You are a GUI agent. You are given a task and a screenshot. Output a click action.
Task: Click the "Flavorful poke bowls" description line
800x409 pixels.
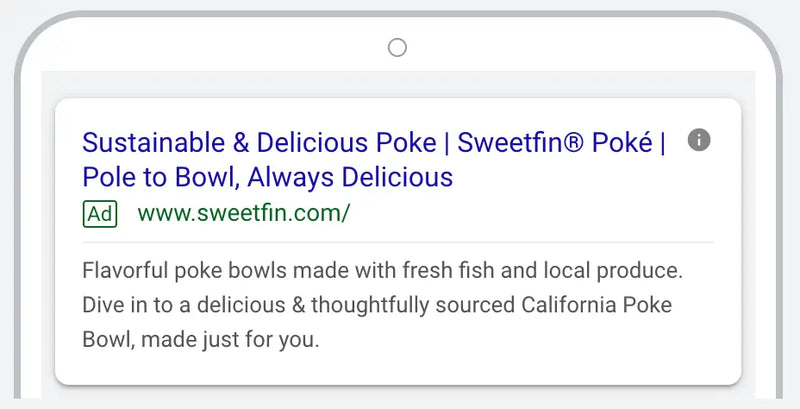pos(382,271)
